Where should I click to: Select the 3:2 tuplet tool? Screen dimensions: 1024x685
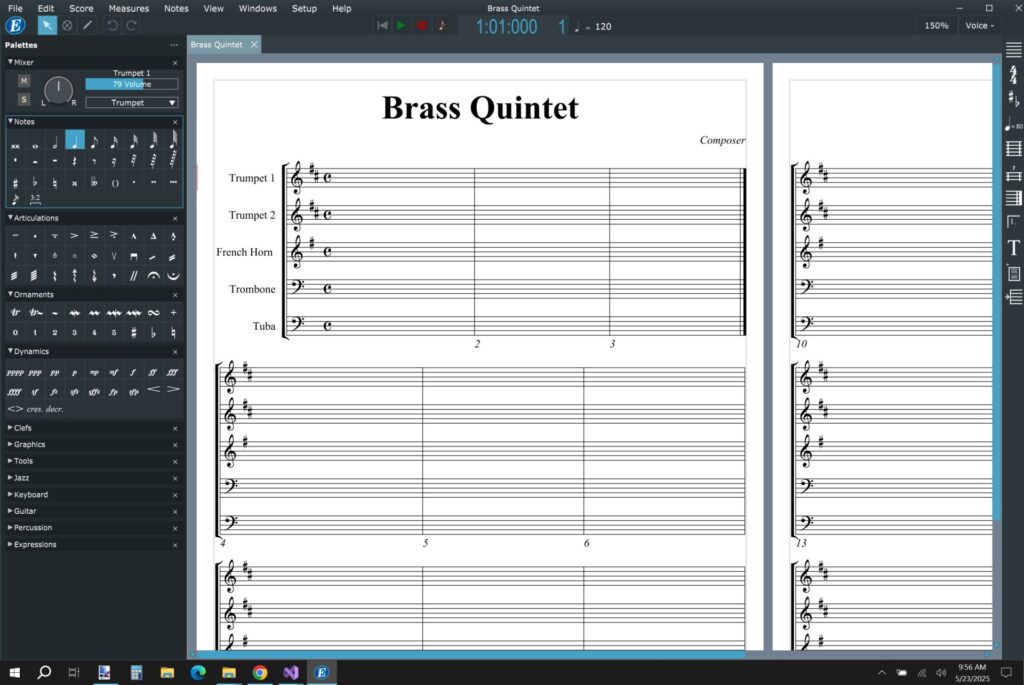(34, 198)
